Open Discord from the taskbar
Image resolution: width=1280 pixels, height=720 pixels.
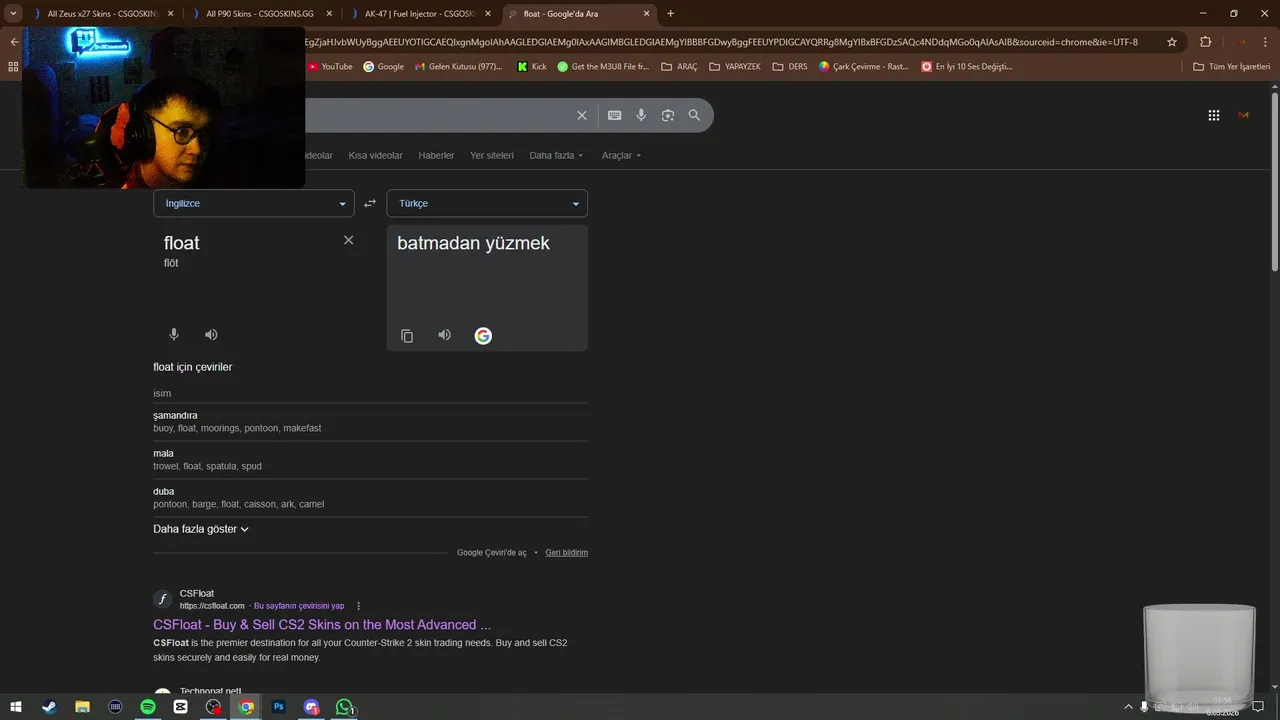click(312, 707)
